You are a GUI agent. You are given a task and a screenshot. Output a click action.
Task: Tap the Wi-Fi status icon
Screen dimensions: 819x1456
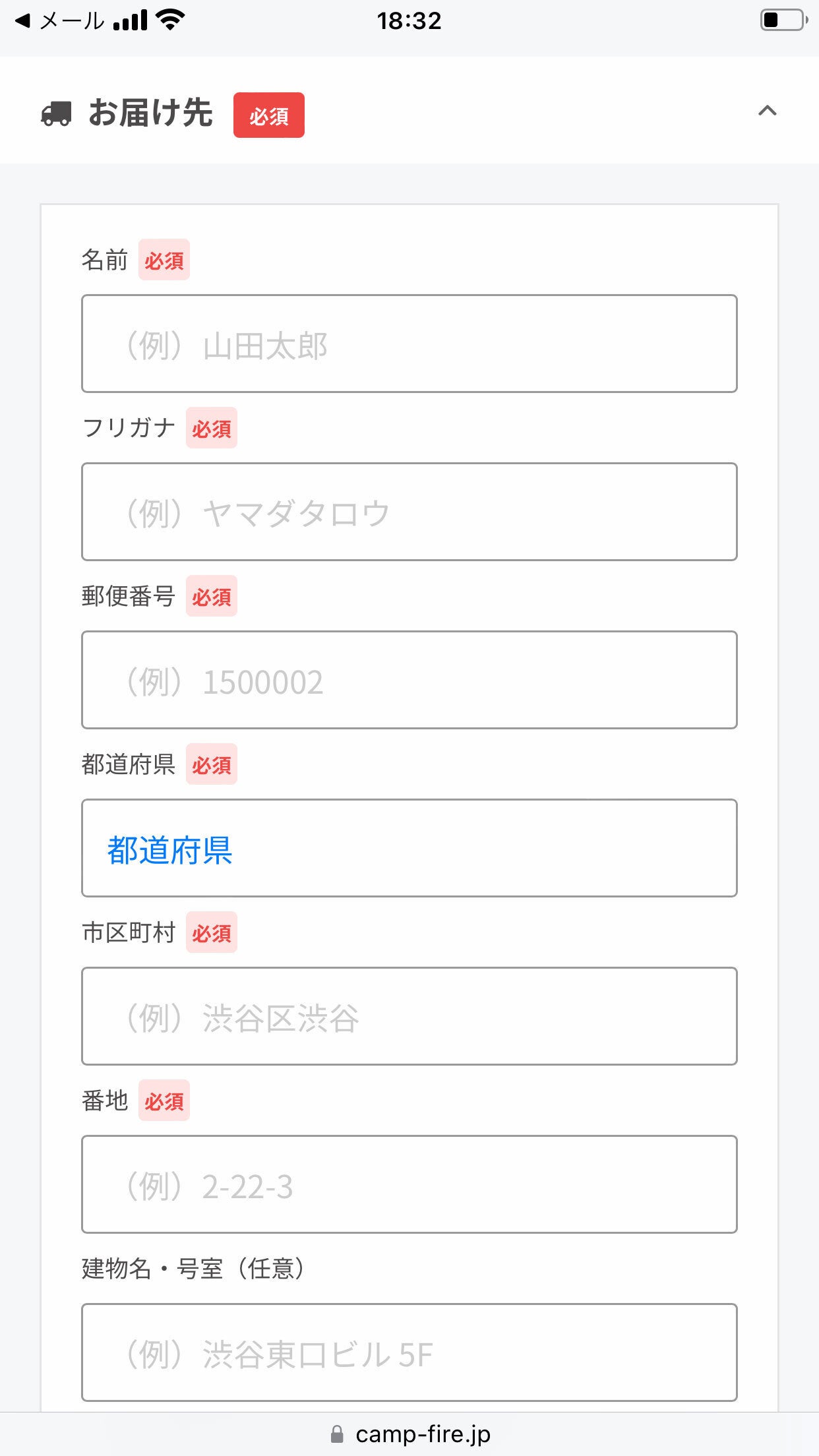170,20
